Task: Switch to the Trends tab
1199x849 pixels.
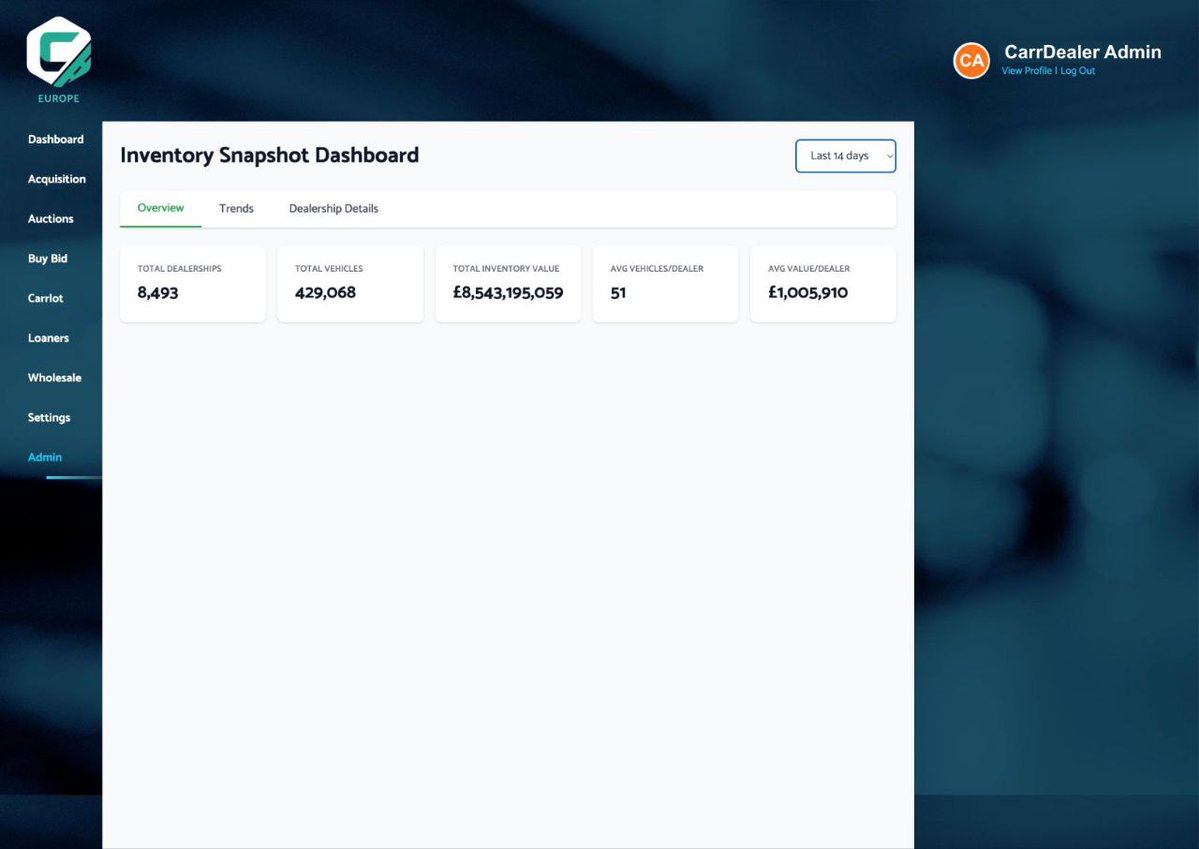Action: click(x=236, y=209)
